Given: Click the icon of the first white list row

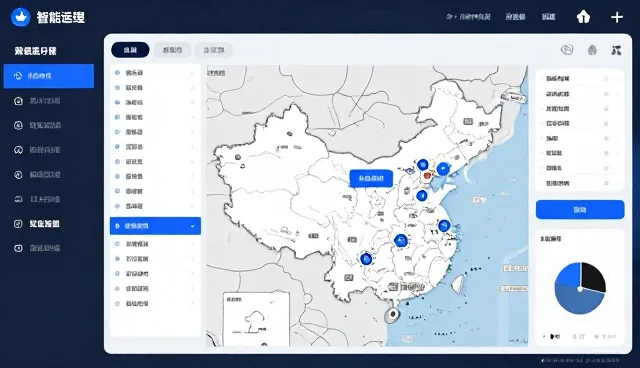Looking at the screenshot, I should coord(118,73).
